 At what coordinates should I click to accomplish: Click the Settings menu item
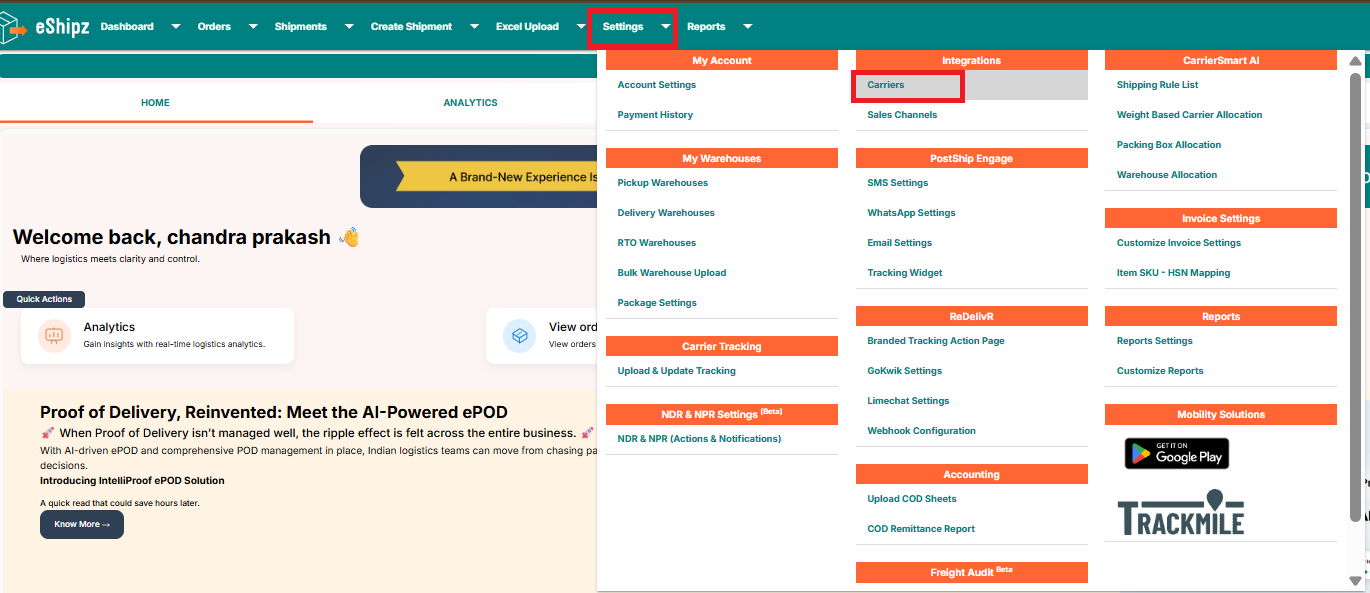pyautogui.click(x=623, y=27)
